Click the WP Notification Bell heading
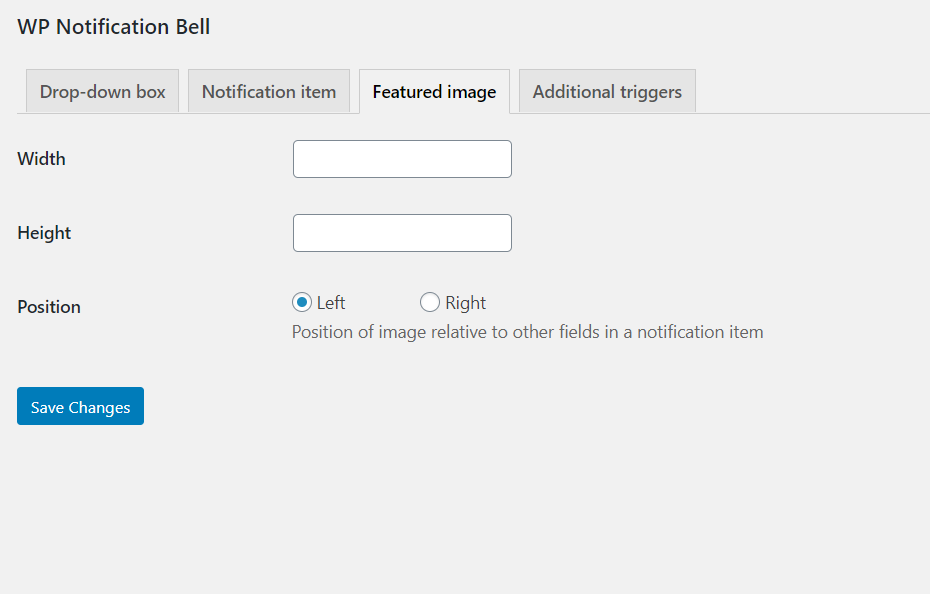Viewport: 930px width, 594px height. click(x=114, y=27)
